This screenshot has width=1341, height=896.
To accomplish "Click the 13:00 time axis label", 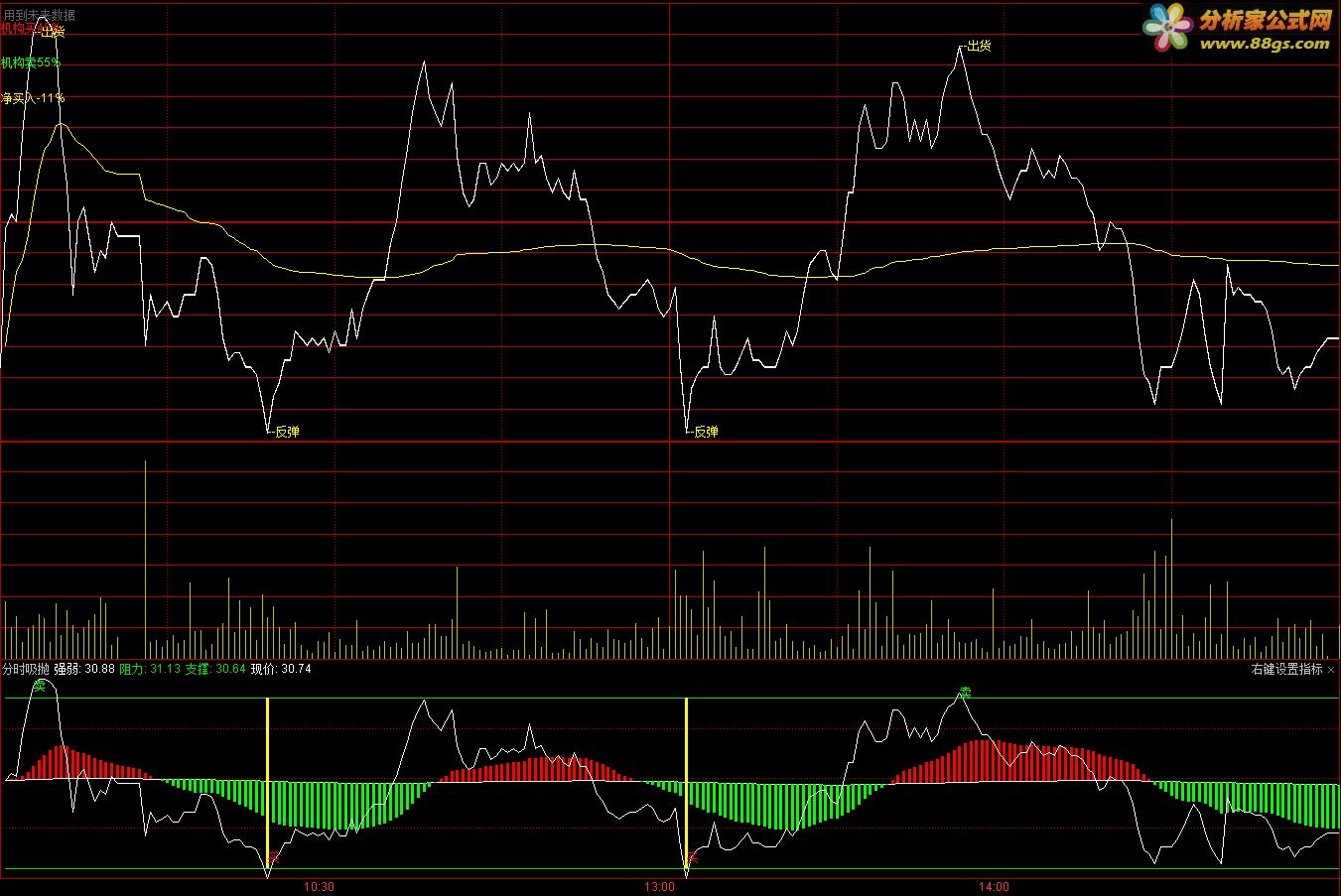I will coord(661,886).
